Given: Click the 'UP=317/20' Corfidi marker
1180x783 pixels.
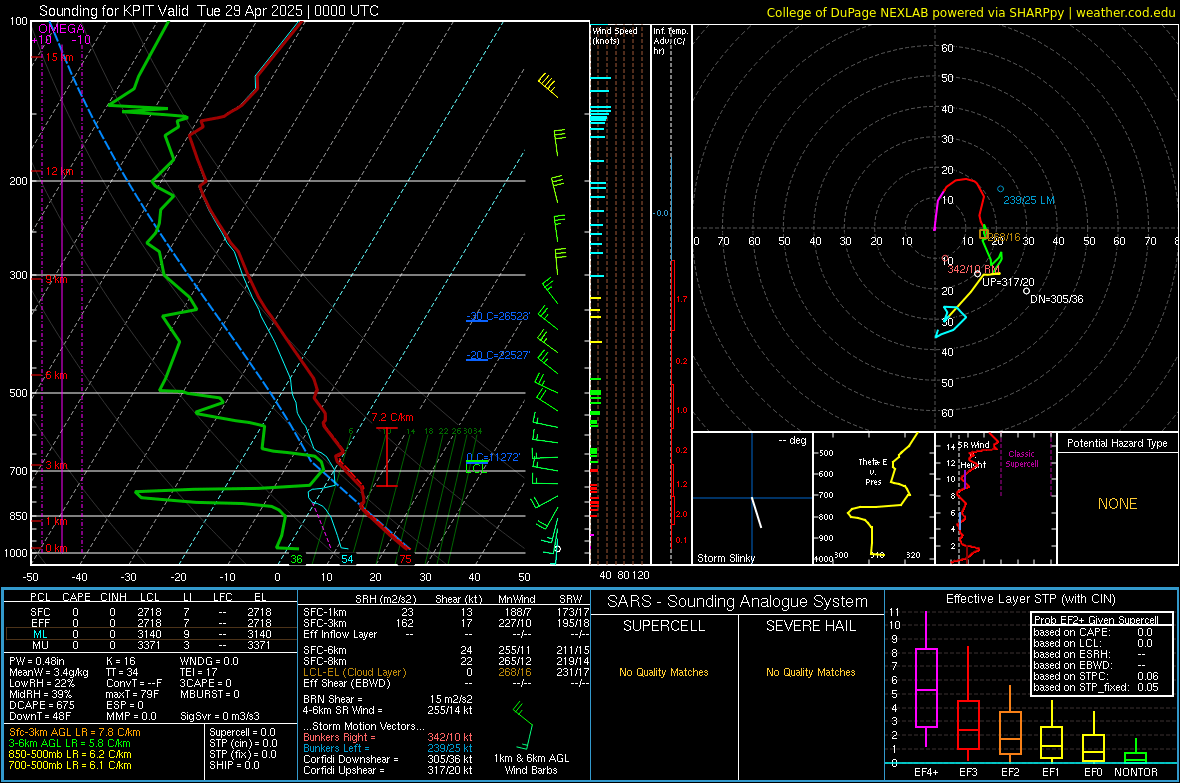Looking at the screenshot, I should tap(1008, 282).
